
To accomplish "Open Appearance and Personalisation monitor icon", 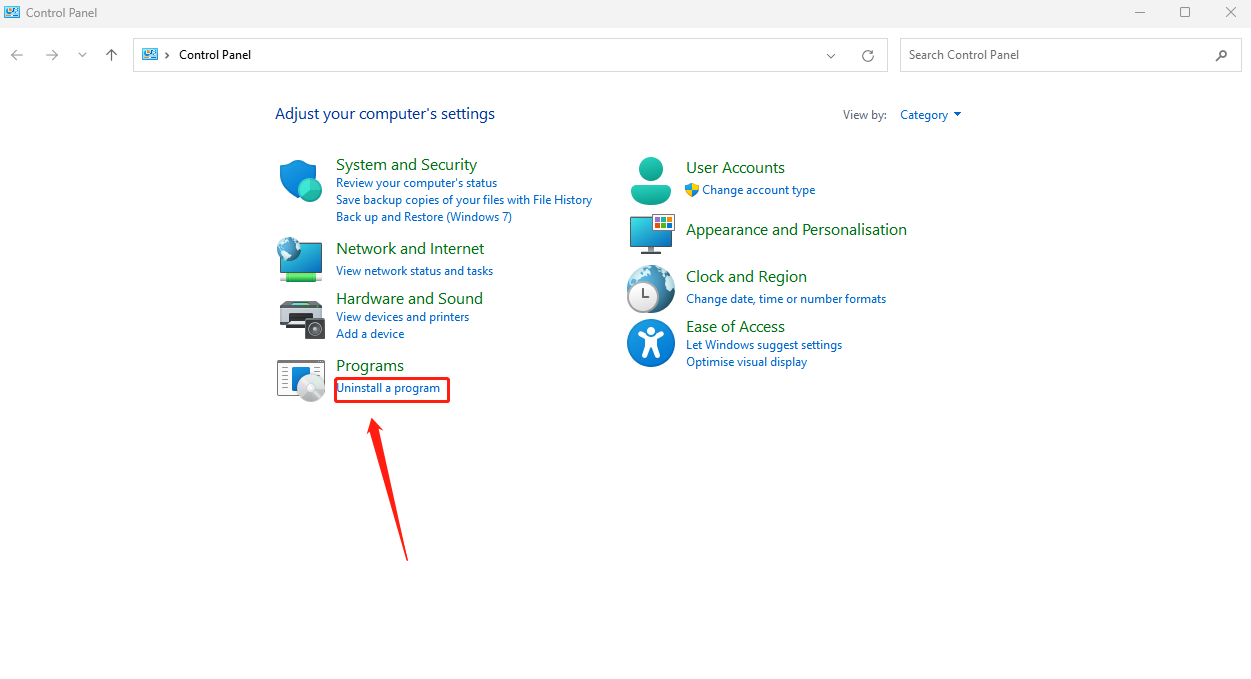I will point(651,233).
